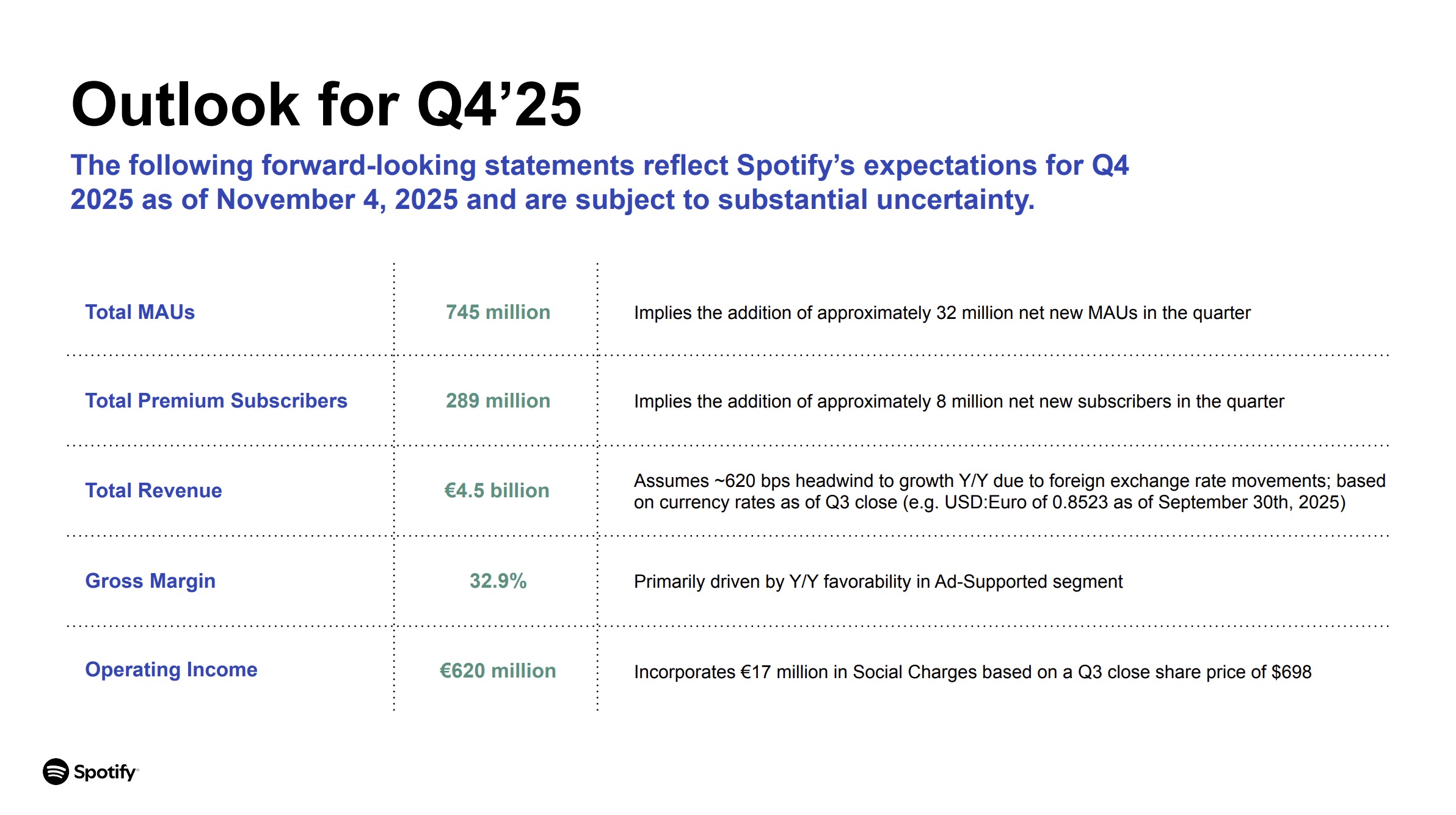The height and width of the screenshot is (815, 1456).
Task: Select the "32.9%" gross margin value
Action: pyautogui.click(x=498, y=581)
